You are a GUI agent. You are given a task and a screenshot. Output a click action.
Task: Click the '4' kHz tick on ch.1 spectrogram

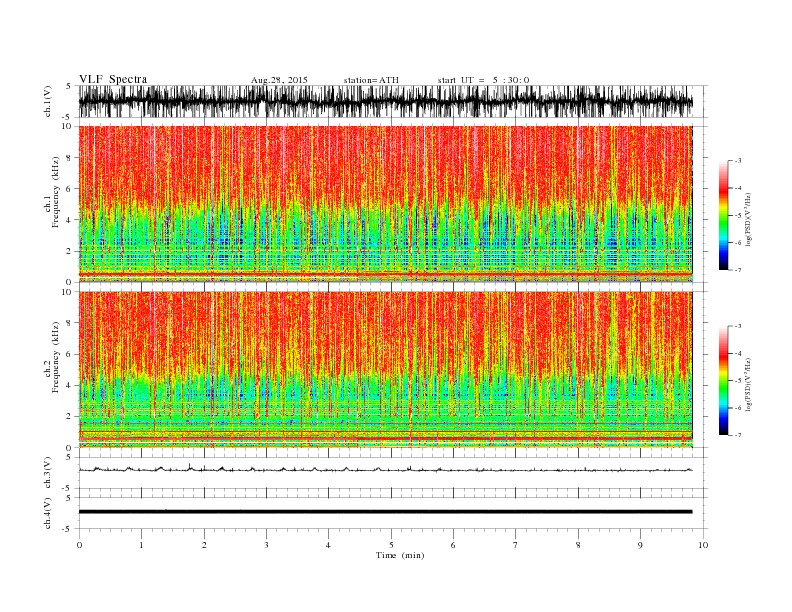coord(70,220)
